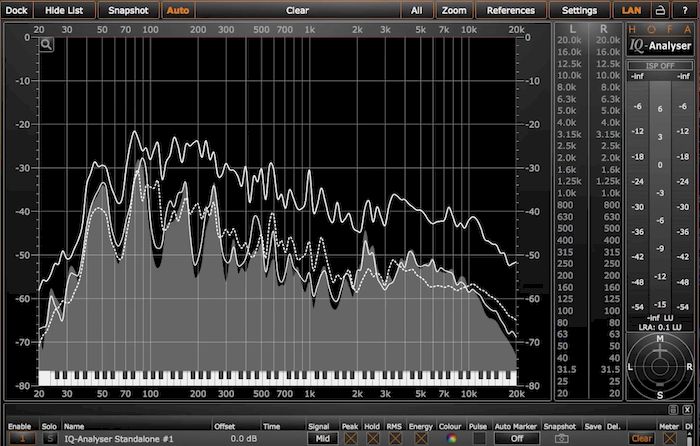The image size is (700, 446).
Task: Toggle ISP OFF indicator
Action: click(660, 66)
